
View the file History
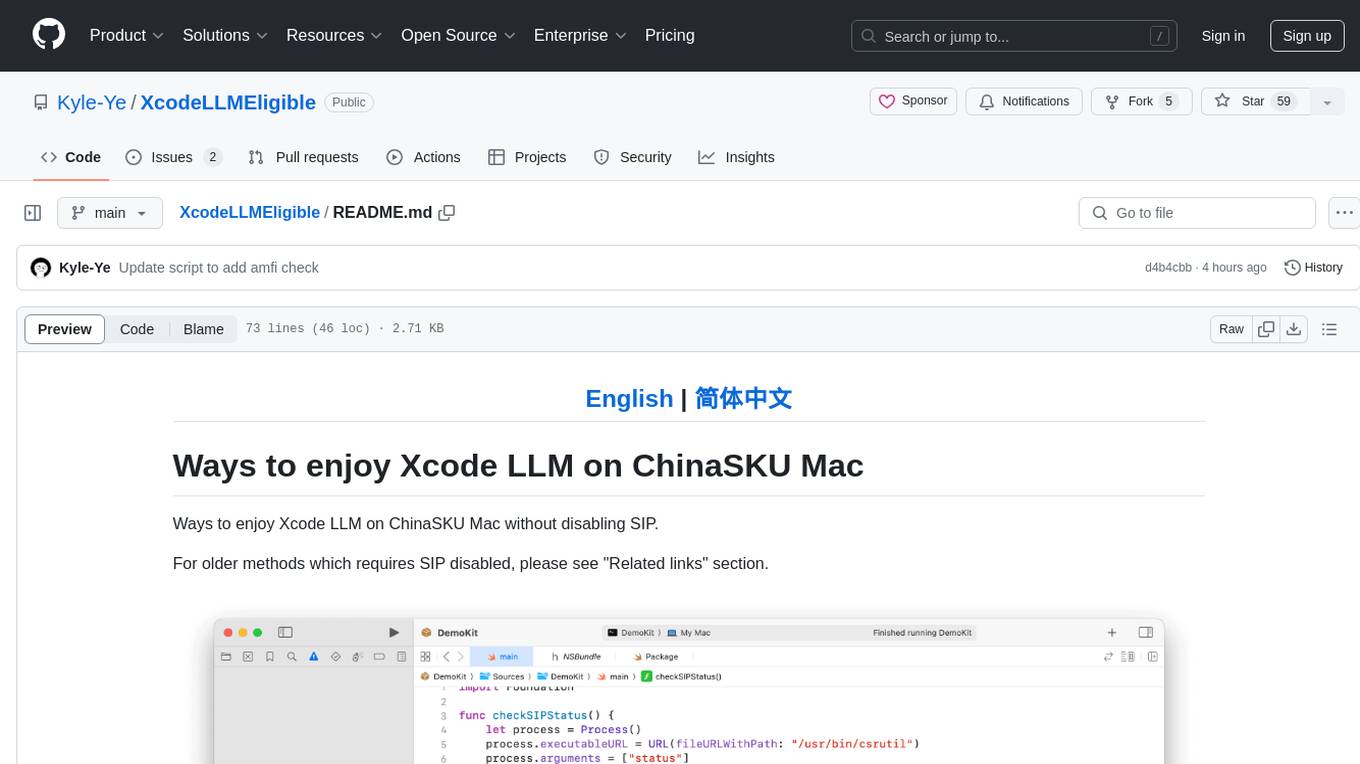1313,267
